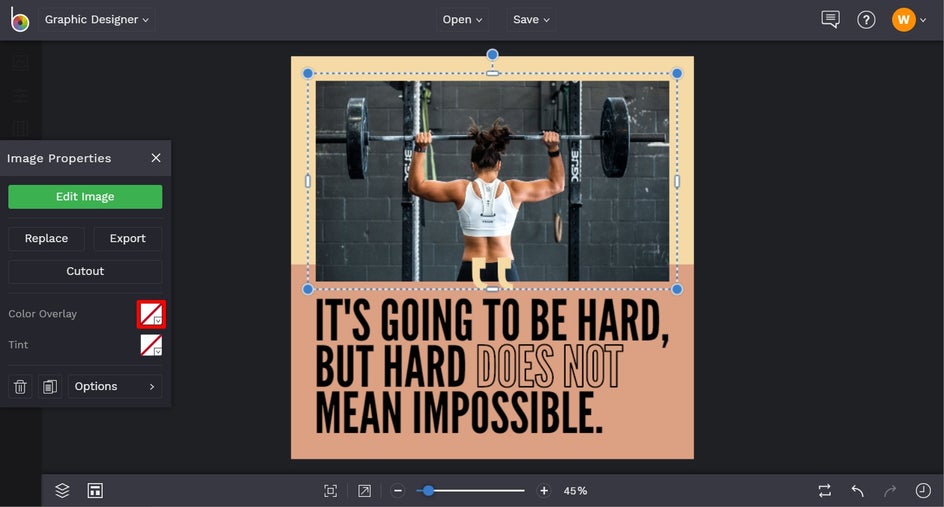Screen dimensions: 944x507
Task: Select the weightlifter photo on canvas
Action: pyautogui.click(x=492, y=181)
